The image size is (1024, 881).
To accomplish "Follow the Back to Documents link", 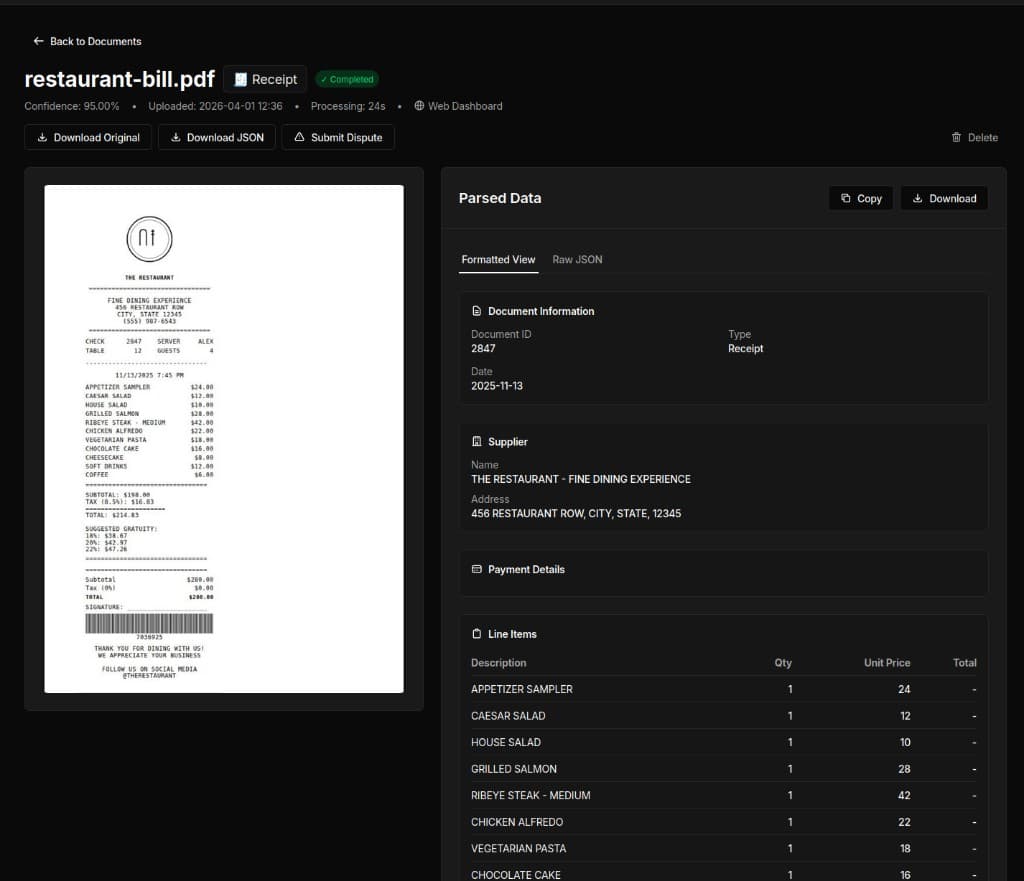I will coord(87,41).
